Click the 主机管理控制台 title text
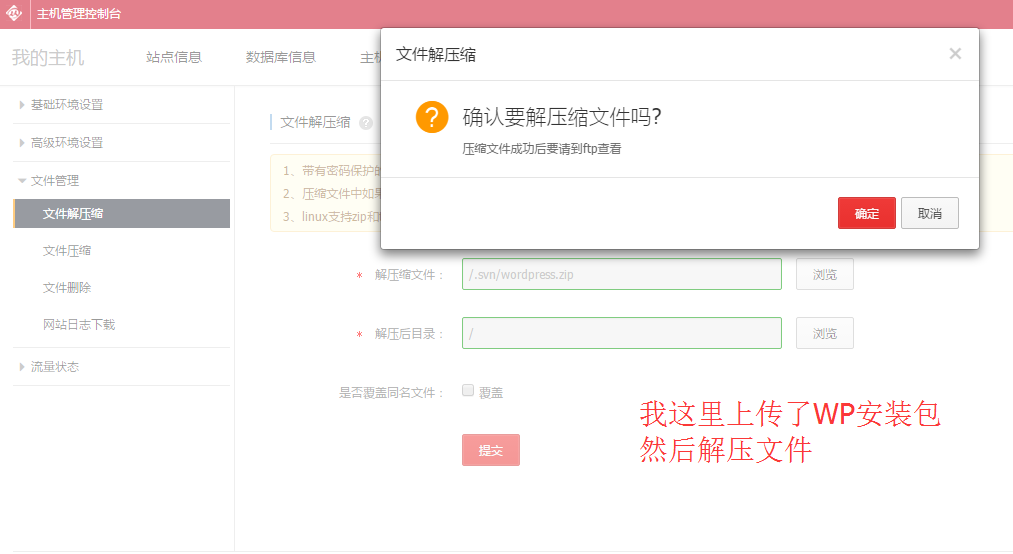 79,14
